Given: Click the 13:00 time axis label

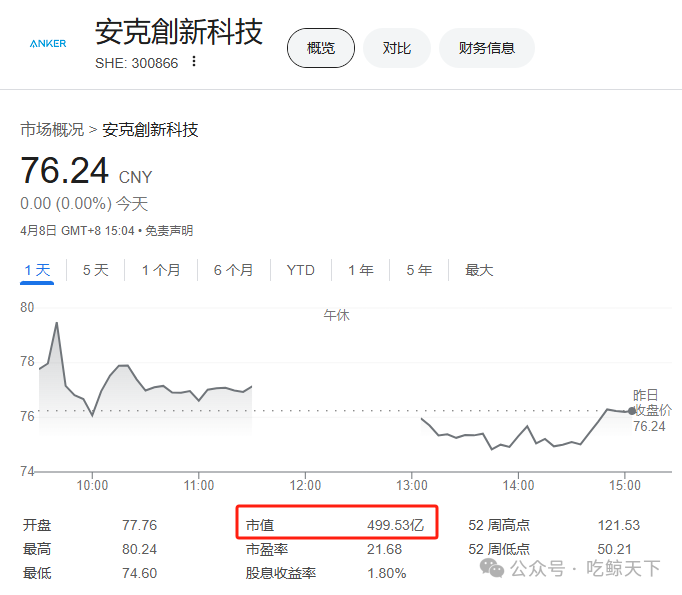Looking at the screenshot, I should coord(411,485).
